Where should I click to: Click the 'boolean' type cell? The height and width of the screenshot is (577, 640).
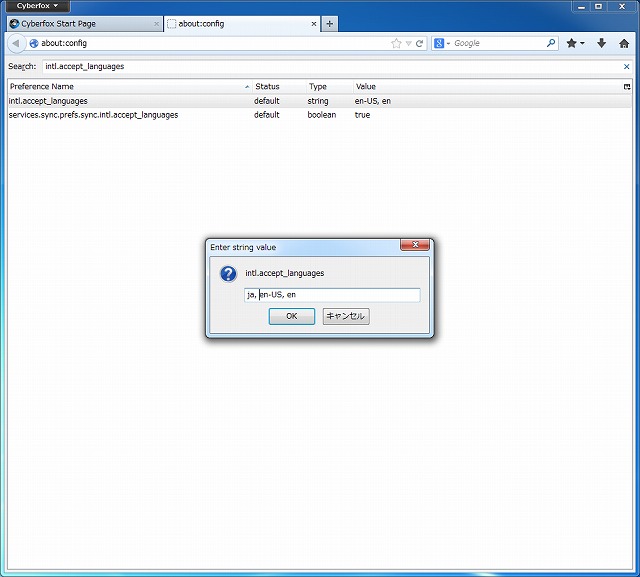coord(322,115)
